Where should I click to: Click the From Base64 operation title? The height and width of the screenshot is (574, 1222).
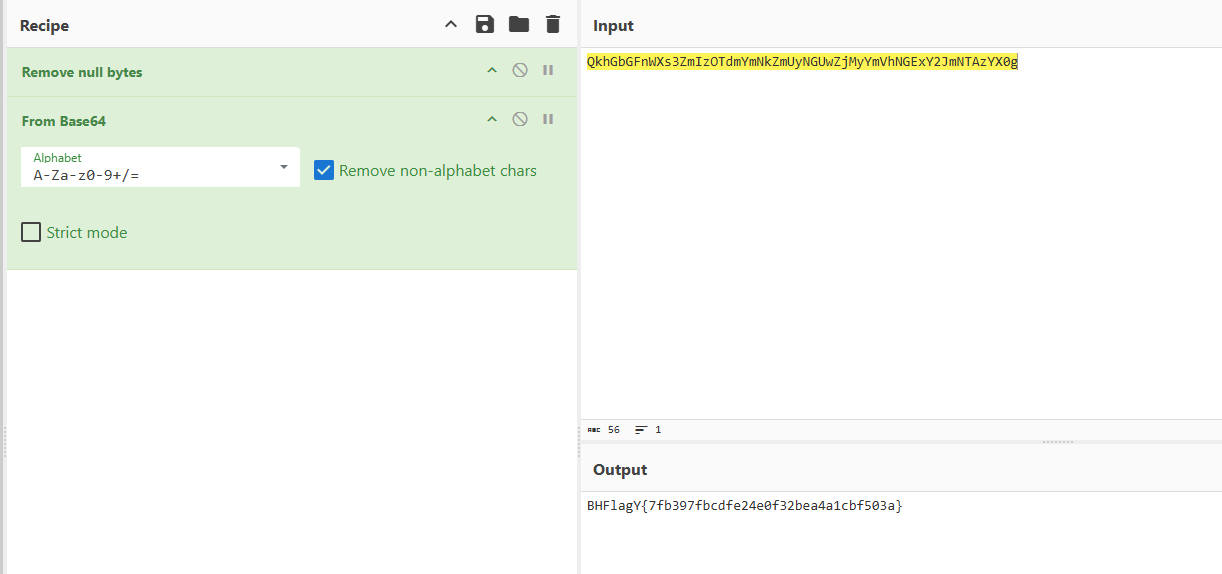64,121
